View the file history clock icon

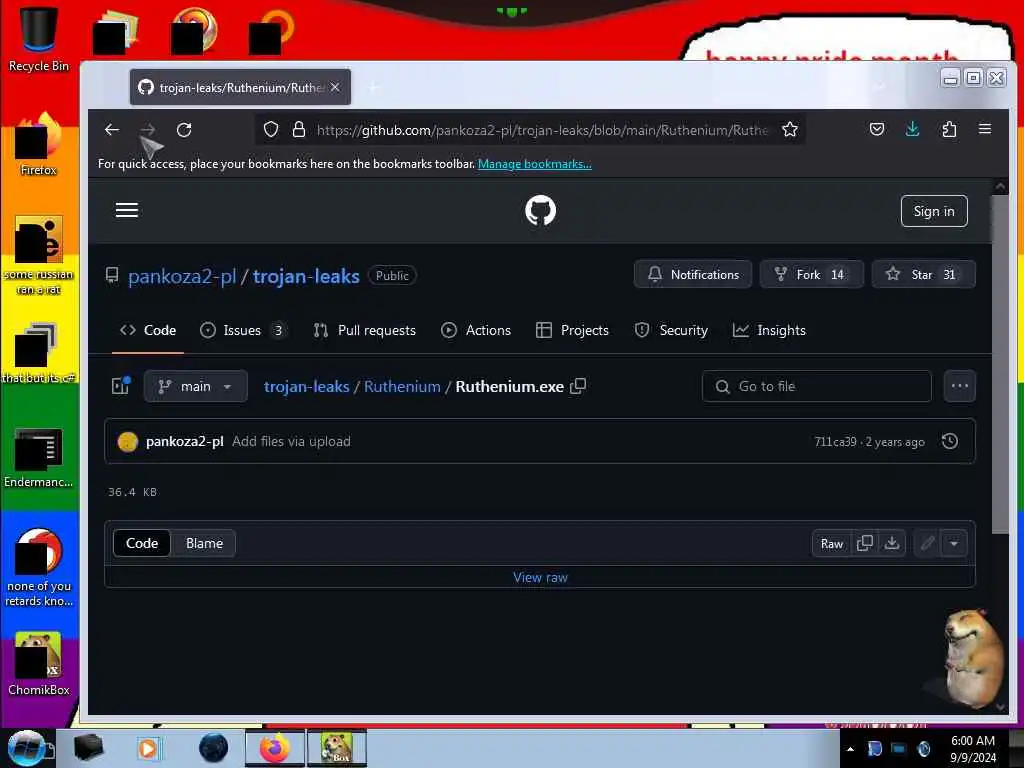coord(950,441)
